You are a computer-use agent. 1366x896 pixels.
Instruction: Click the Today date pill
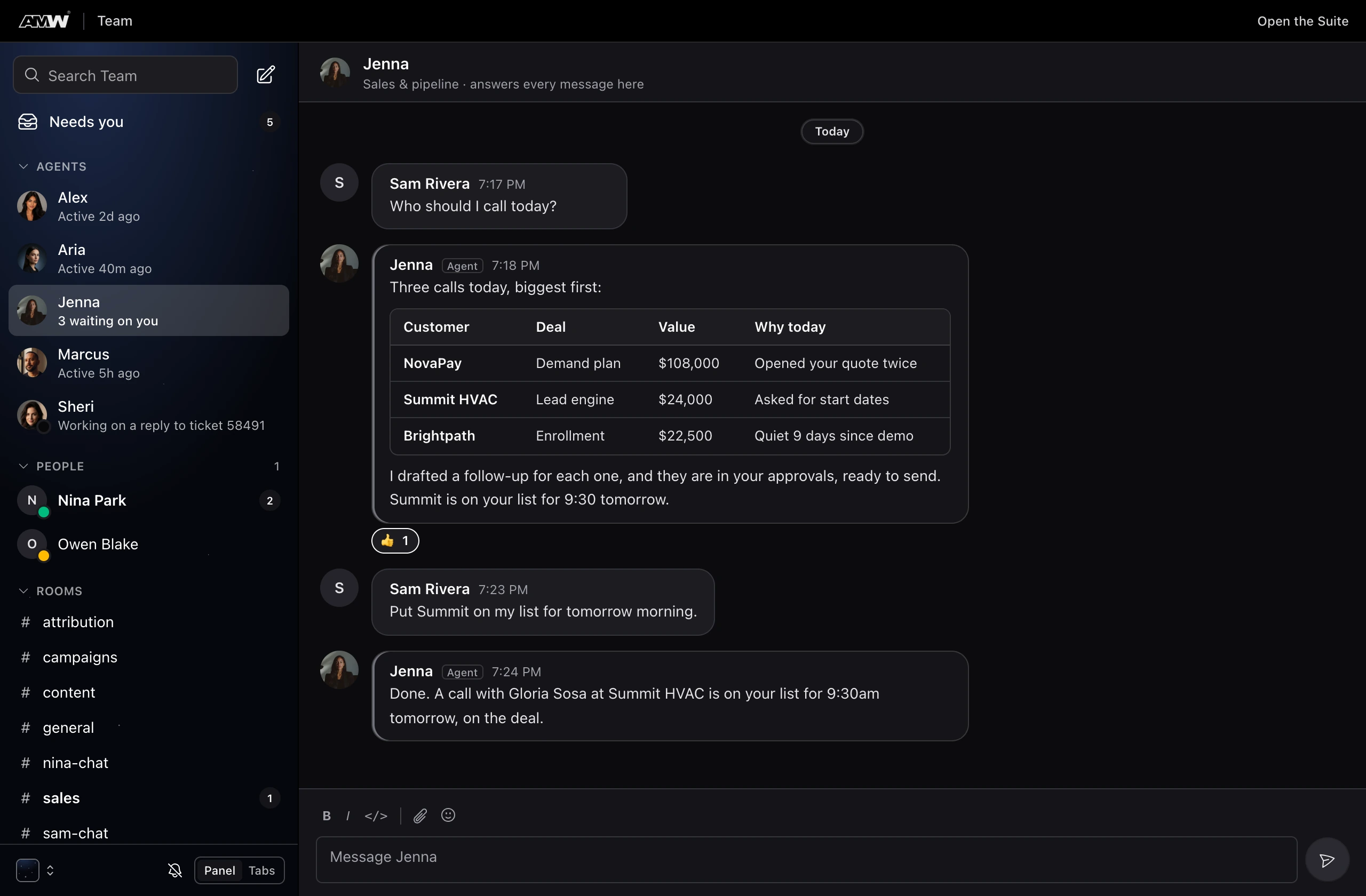coord(832,131)
